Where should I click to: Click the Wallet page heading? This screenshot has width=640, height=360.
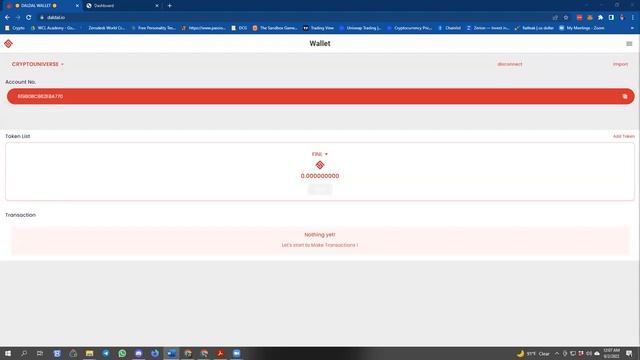[x=320, y=43]
